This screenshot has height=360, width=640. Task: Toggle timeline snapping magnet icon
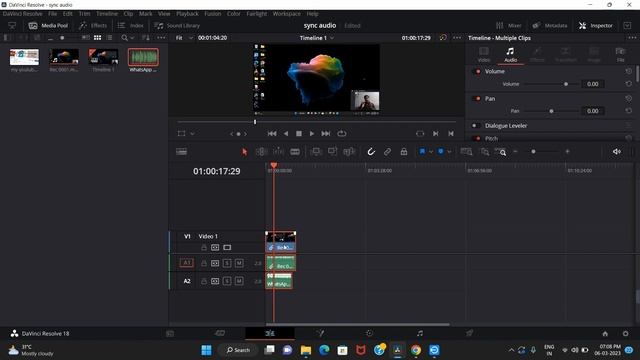coord(371,152)
